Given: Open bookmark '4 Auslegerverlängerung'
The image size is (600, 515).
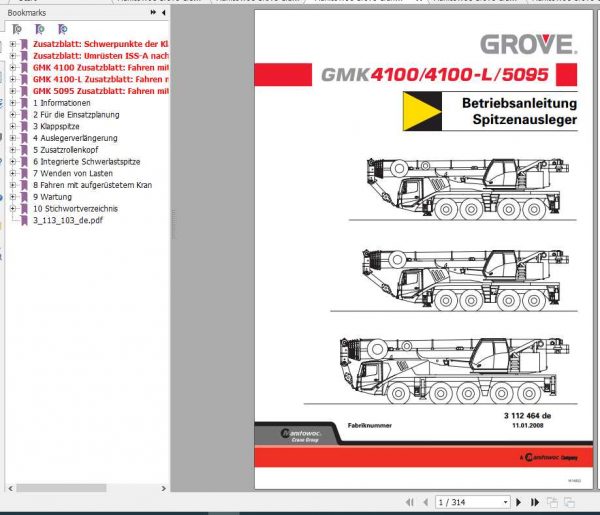Looking at the screenshot, I should pos(75,138).
